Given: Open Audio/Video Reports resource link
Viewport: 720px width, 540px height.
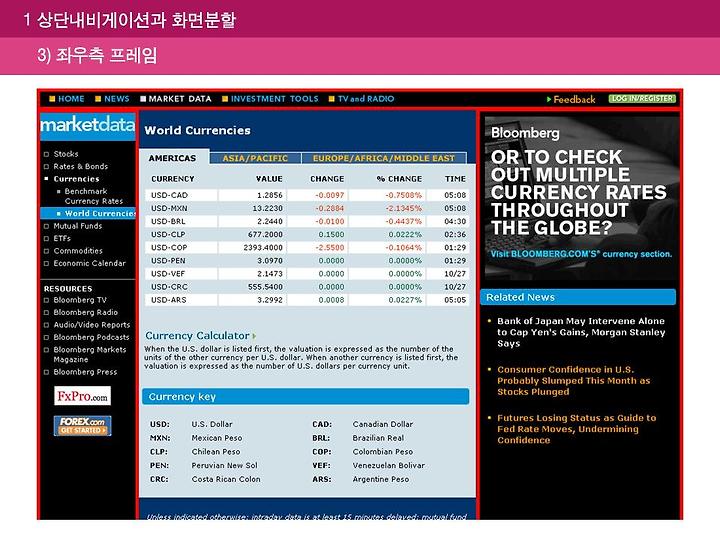Looking at the screenshot, I should tap(91, 325).
